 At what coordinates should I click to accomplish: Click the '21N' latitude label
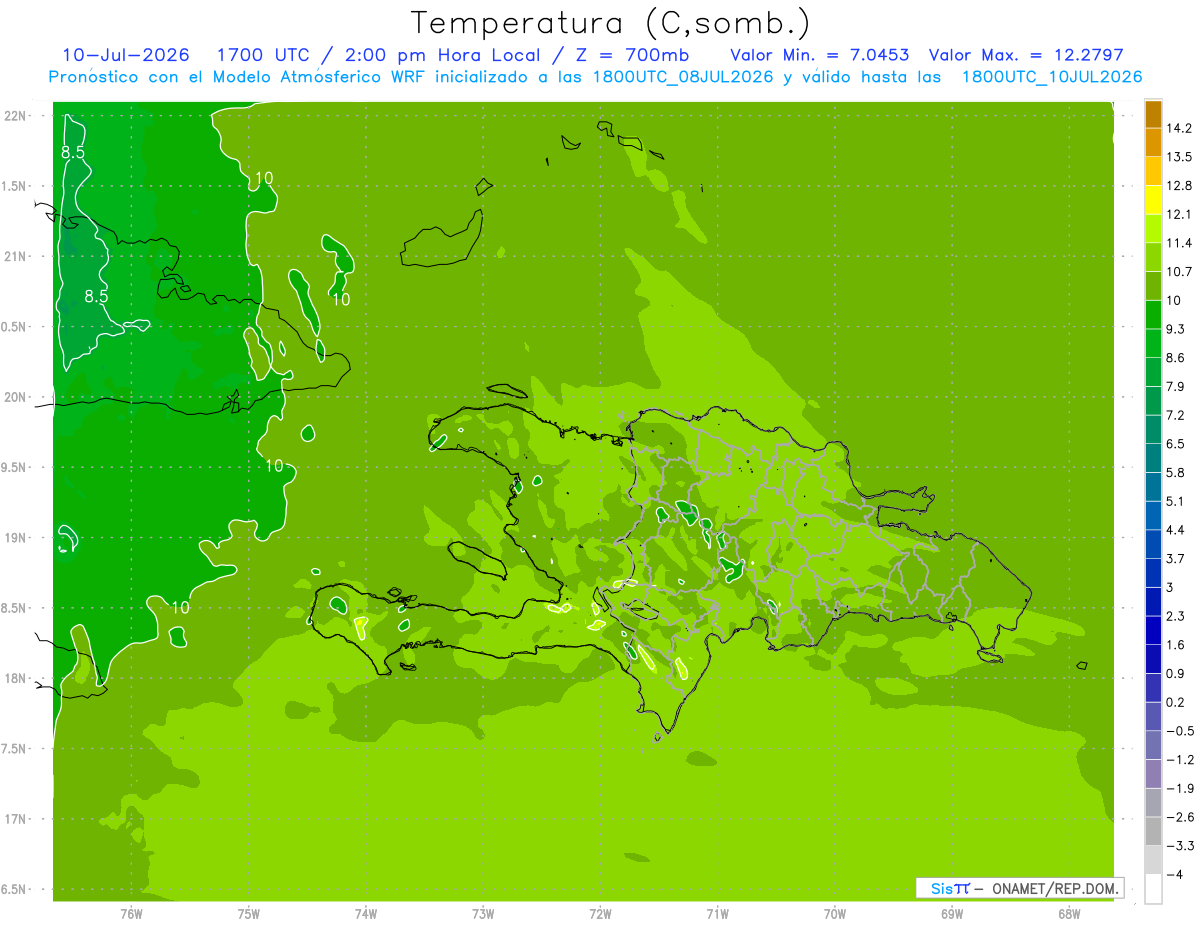(x=16, y=256)
